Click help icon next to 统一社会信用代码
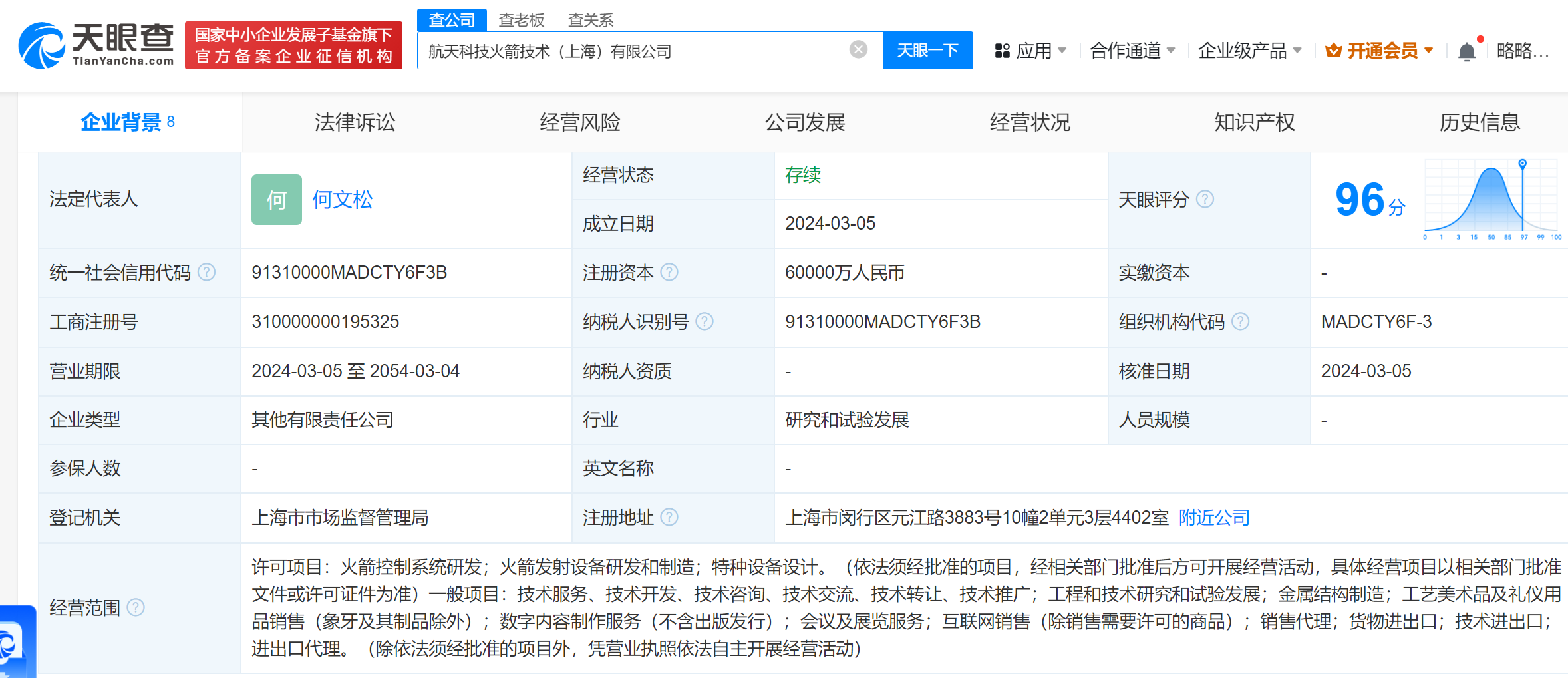 point(207,272)
